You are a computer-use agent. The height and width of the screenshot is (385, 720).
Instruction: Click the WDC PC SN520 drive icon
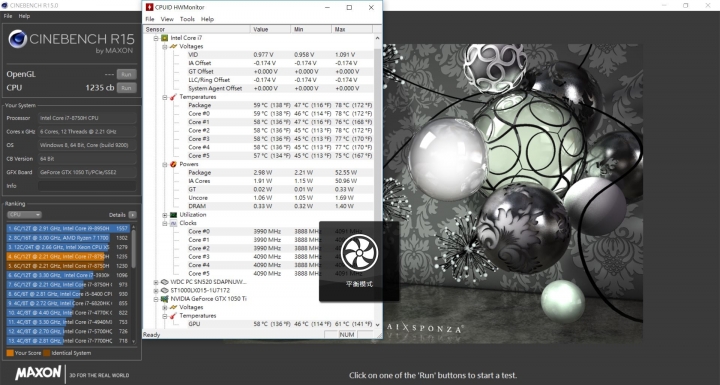pos(164,282)
